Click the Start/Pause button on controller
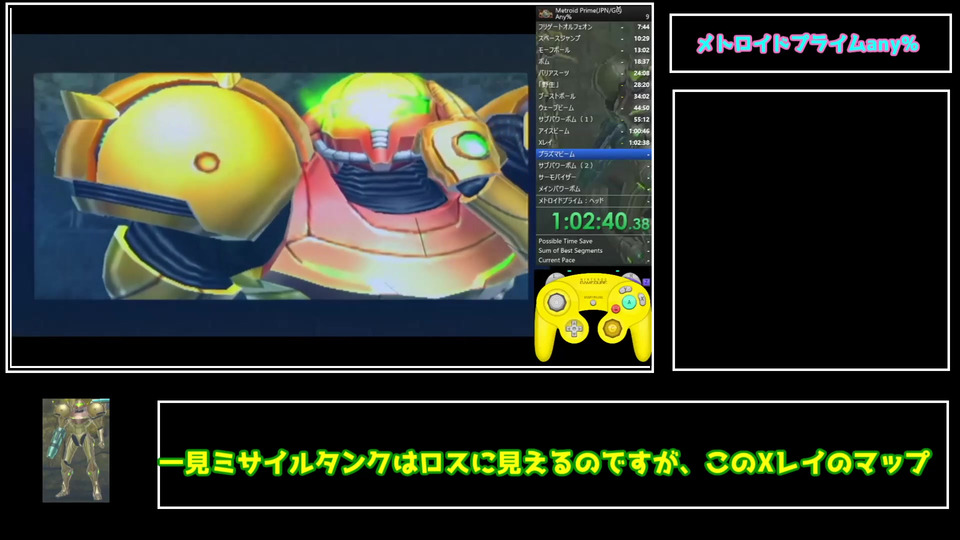The width and height of the screenshot is (960, 540). point(593,302)
